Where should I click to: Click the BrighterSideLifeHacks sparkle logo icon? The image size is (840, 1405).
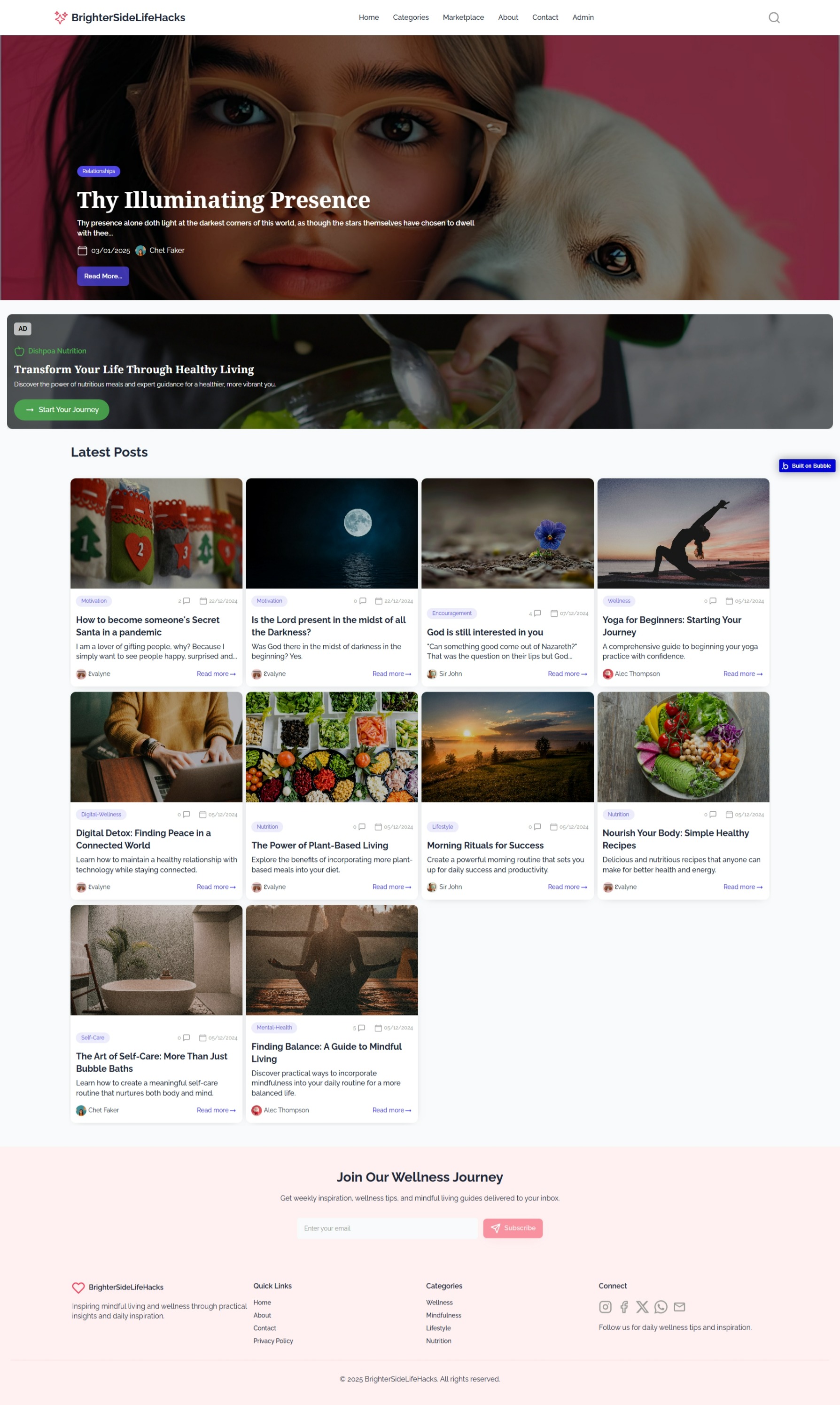tap(61, 17)
